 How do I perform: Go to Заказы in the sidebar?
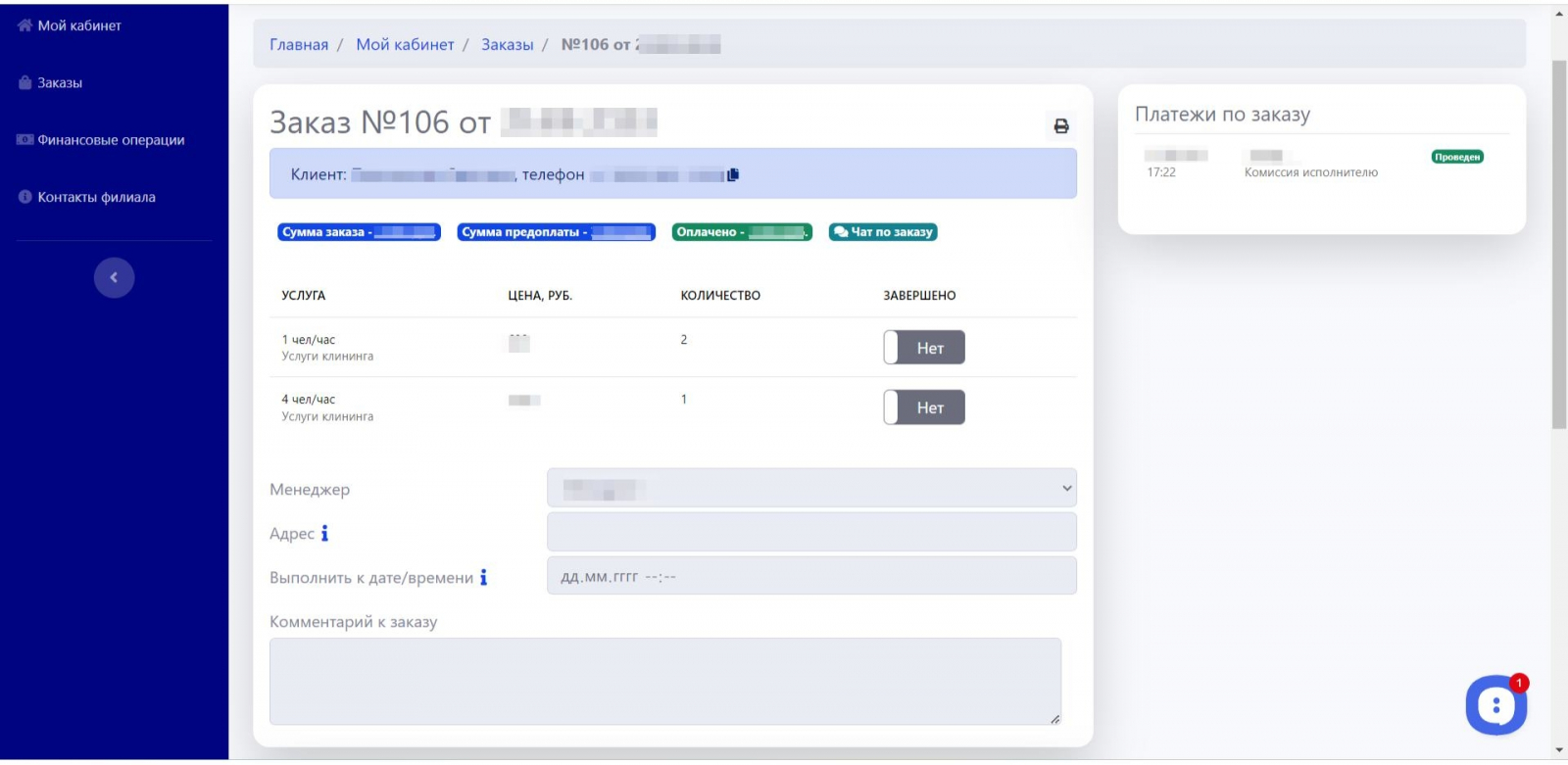pyautogui.click(x=50, y=82)
